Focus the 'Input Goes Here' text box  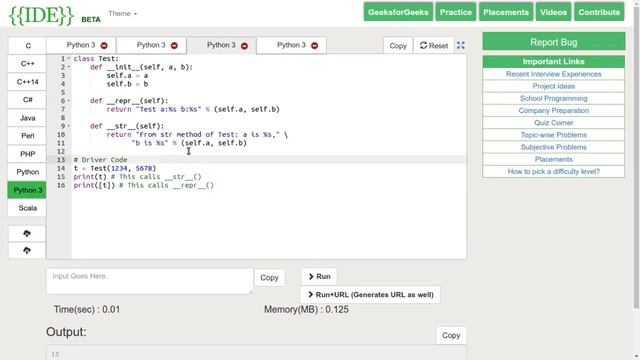[149, 281]
